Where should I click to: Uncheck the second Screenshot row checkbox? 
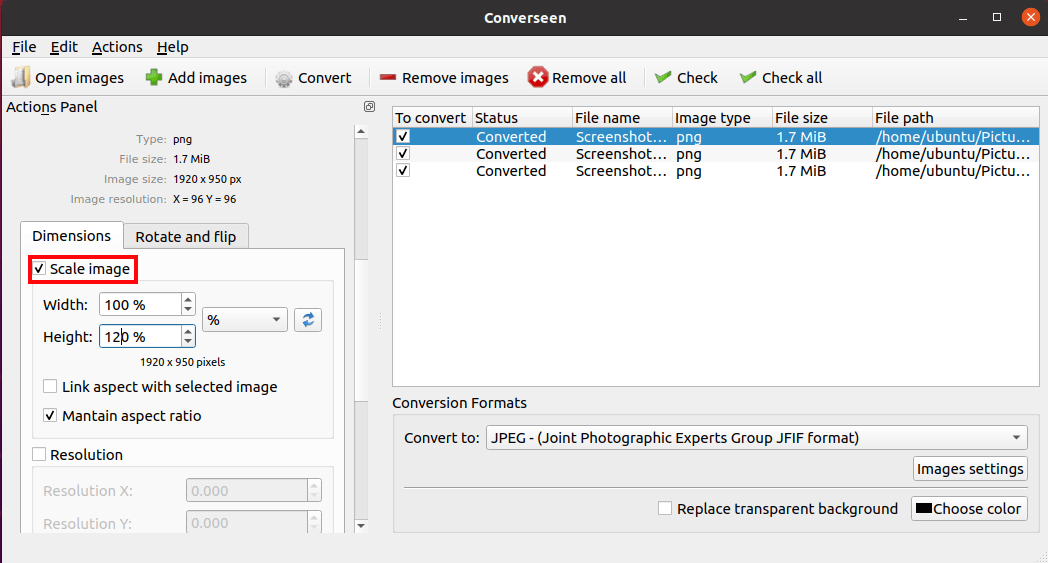click(x=402, y=154)
